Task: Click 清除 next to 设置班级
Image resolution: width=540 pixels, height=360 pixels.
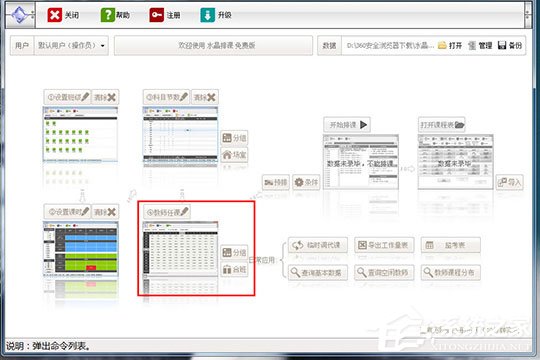Action: (105, 97)
